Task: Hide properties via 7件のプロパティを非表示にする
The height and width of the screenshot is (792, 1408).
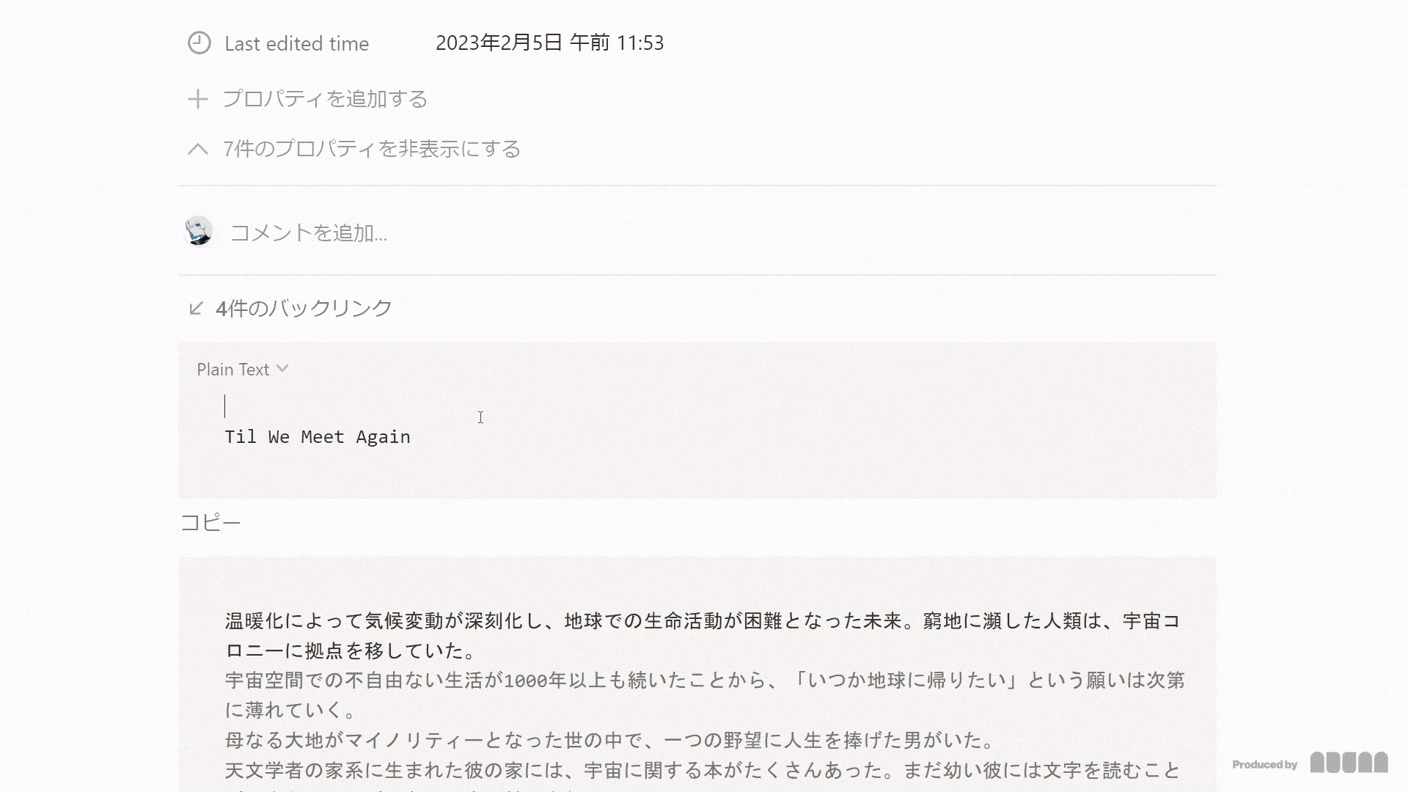Action: (x=371, y=149)
